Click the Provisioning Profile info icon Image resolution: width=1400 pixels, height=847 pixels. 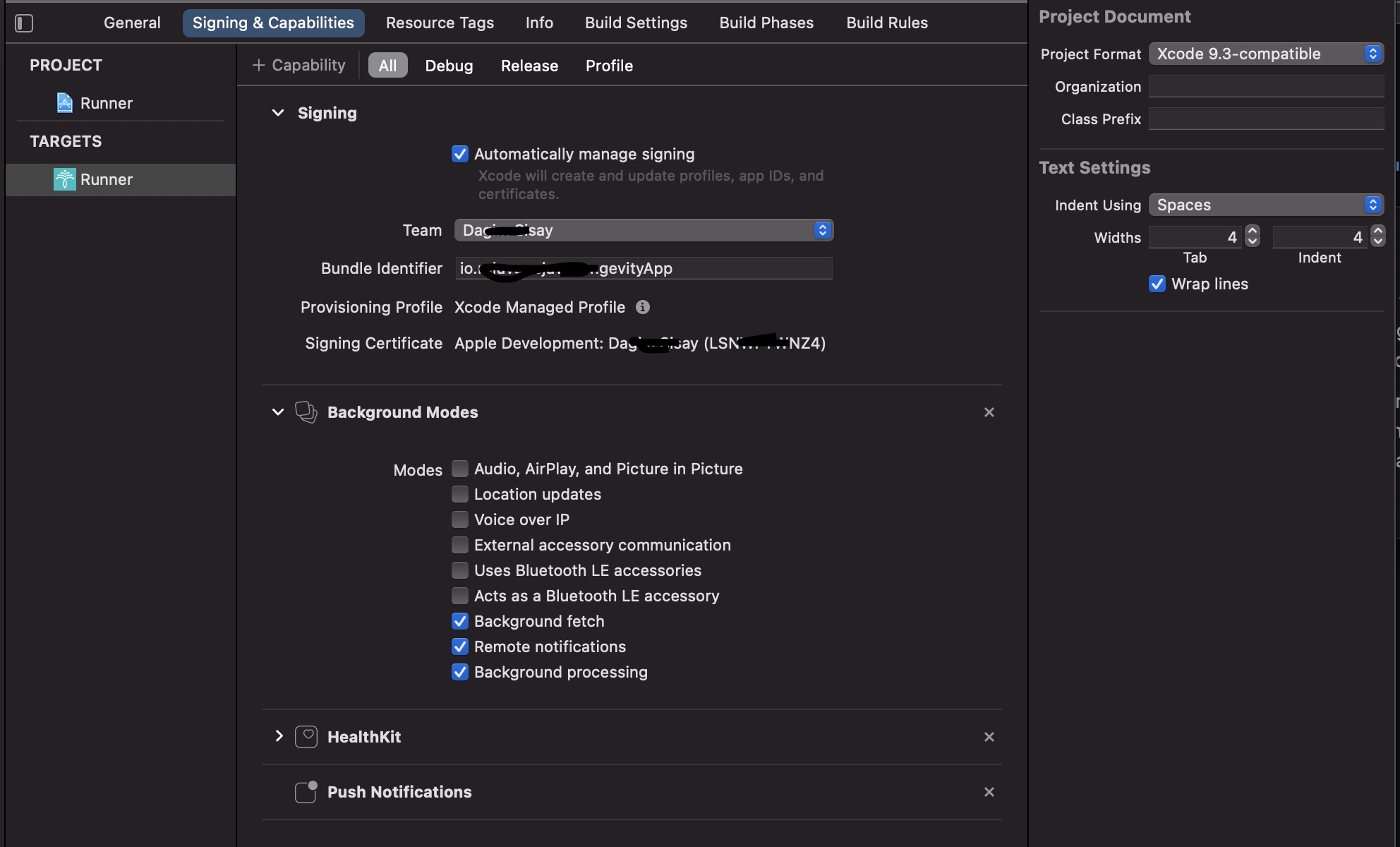click(x=642, y=307)
